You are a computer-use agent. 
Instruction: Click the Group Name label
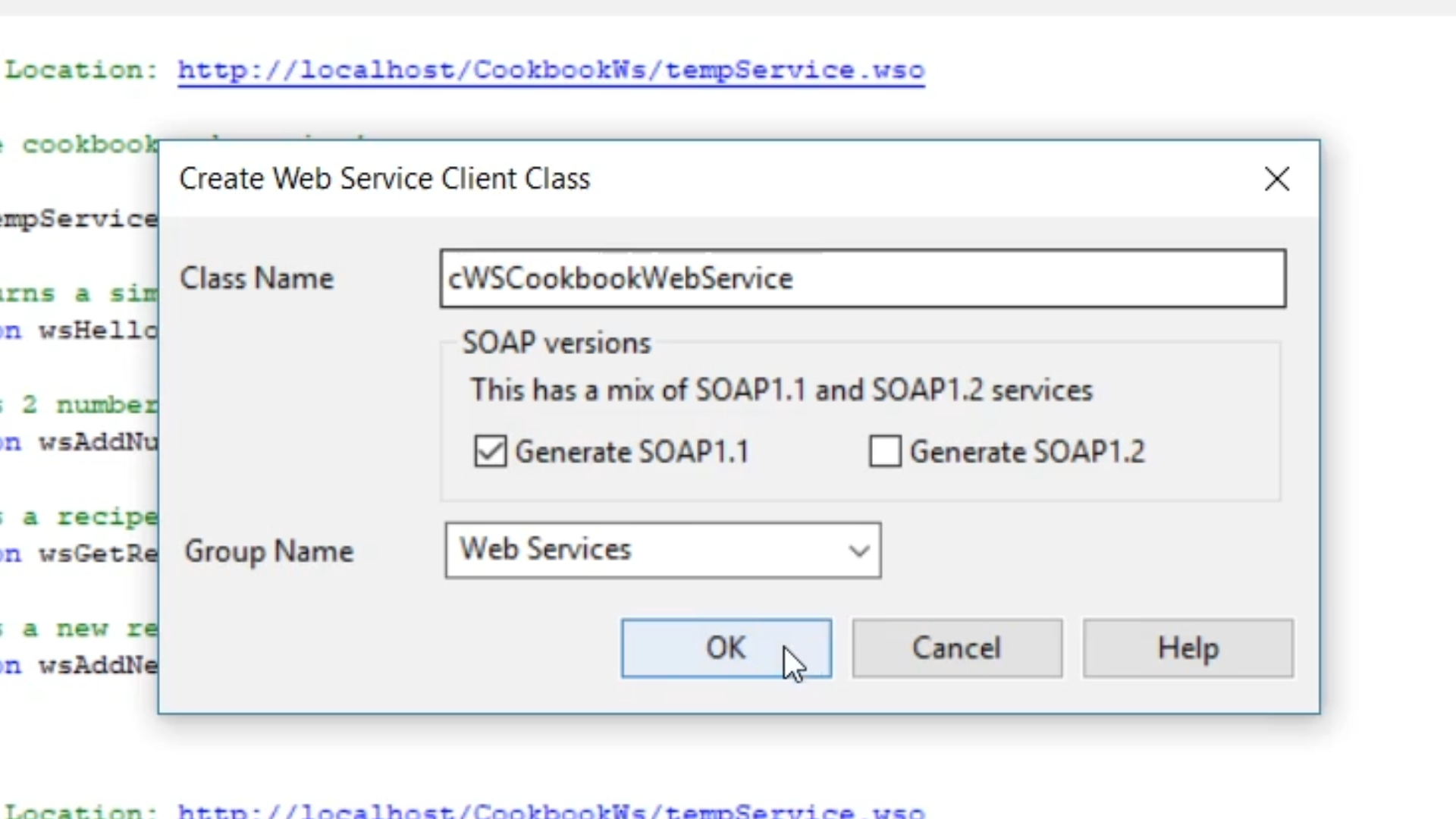click(x=268, y=551)
